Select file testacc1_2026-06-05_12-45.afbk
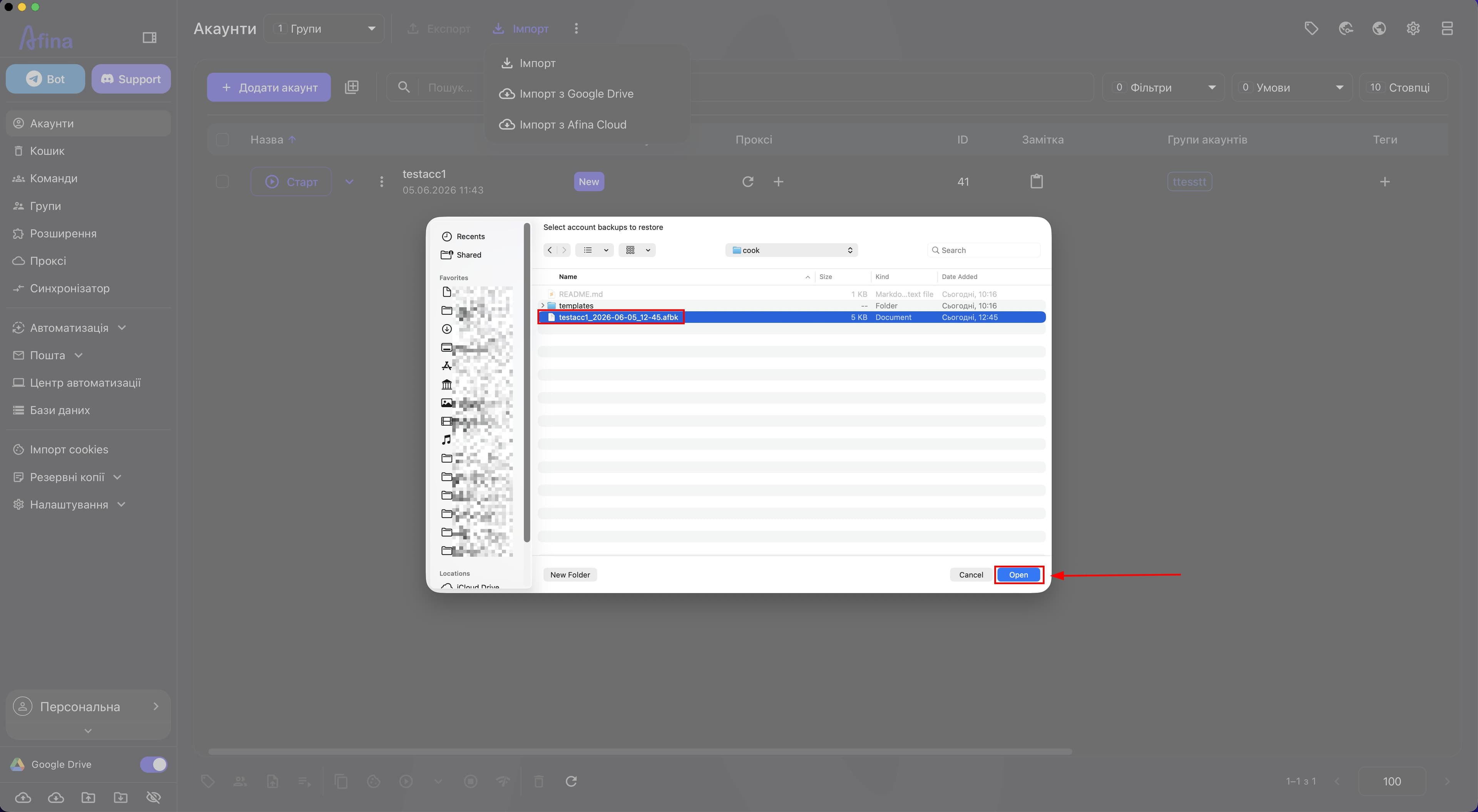Image resolution: width=1478 pixels, height=812 pixels. pos(792,317)
